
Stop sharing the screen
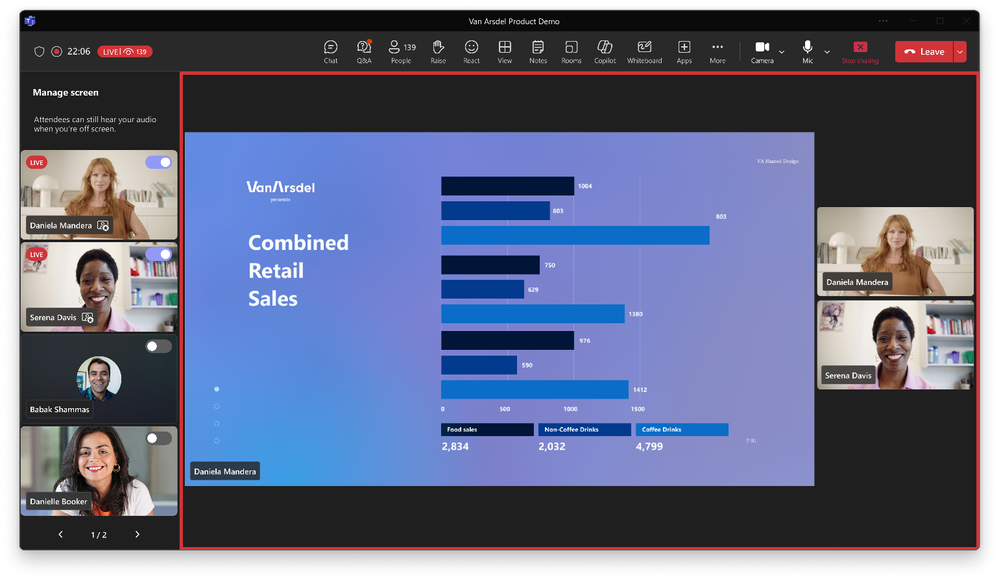(860, 52)
